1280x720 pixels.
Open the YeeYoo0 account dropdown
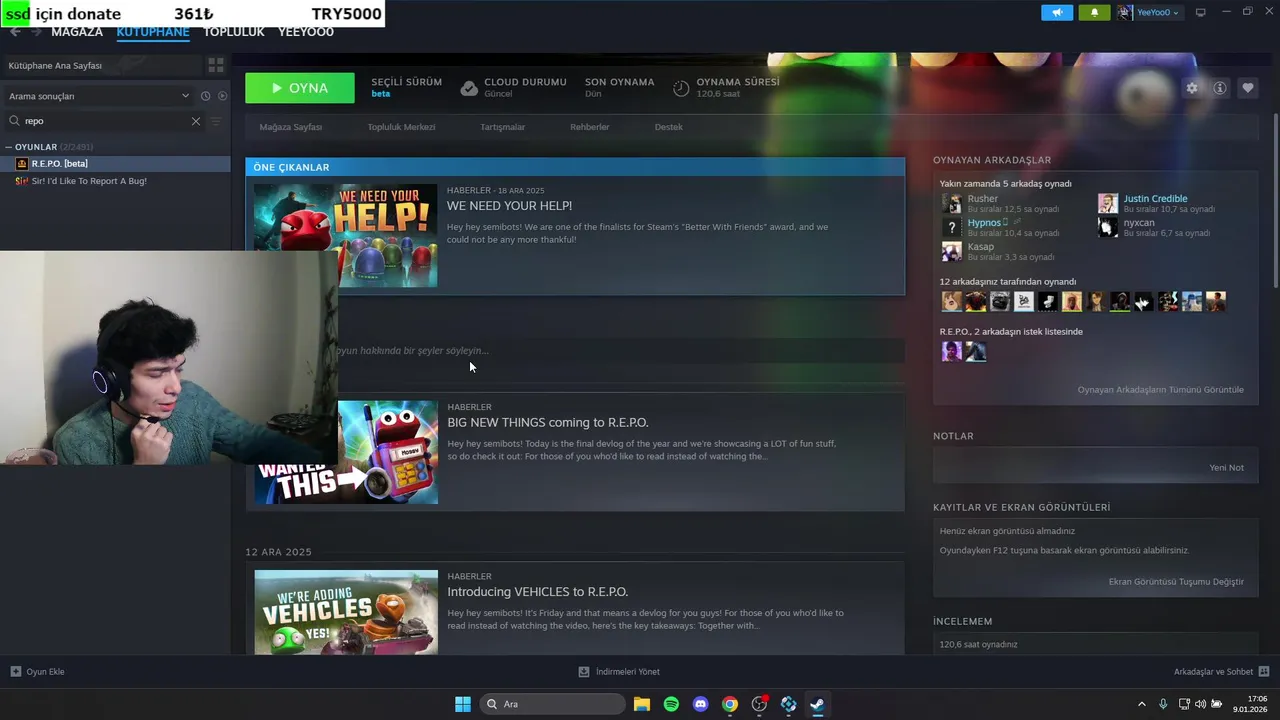1157,12
